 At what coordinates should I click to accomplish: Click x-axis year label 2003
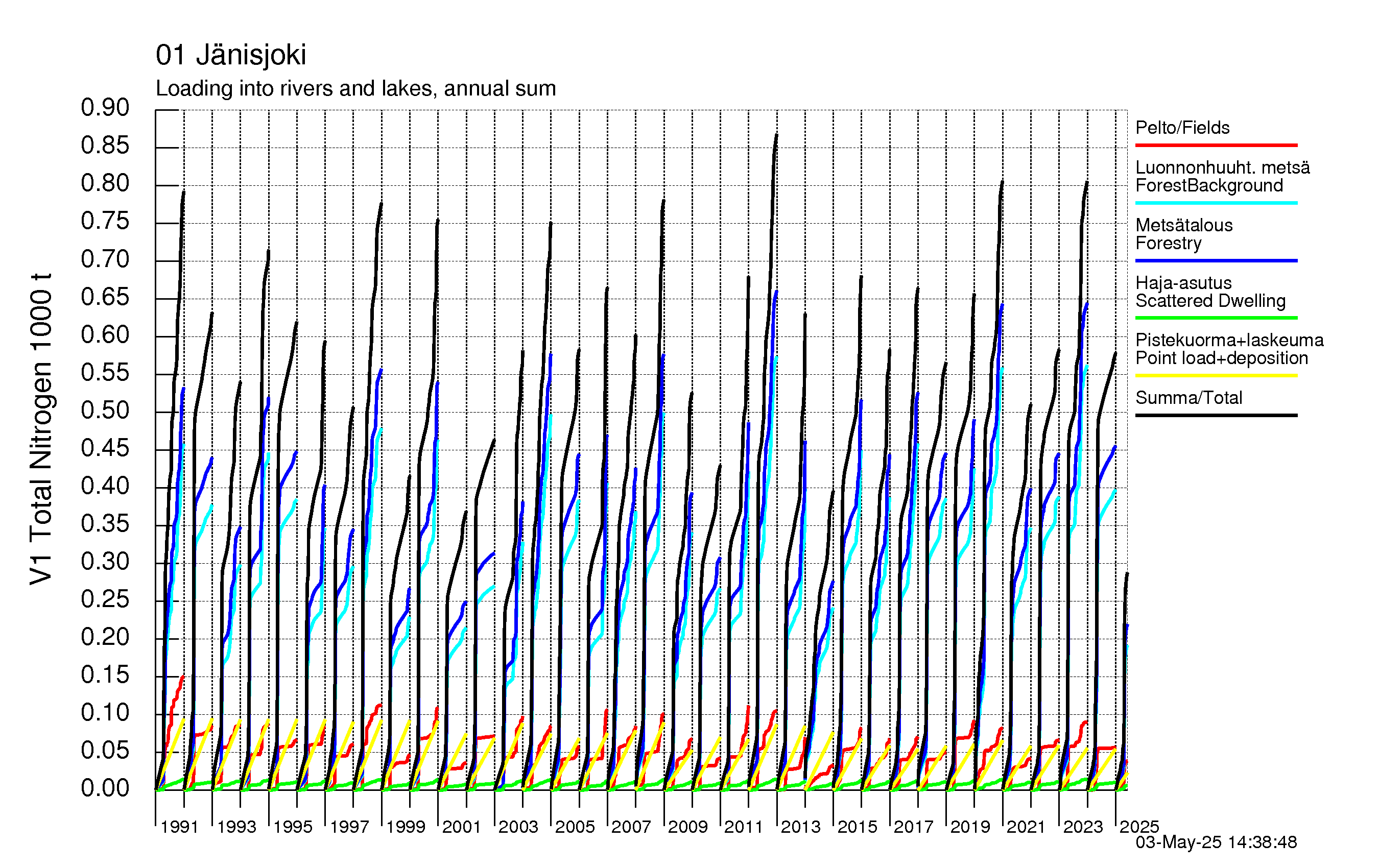tap(518, 827)
